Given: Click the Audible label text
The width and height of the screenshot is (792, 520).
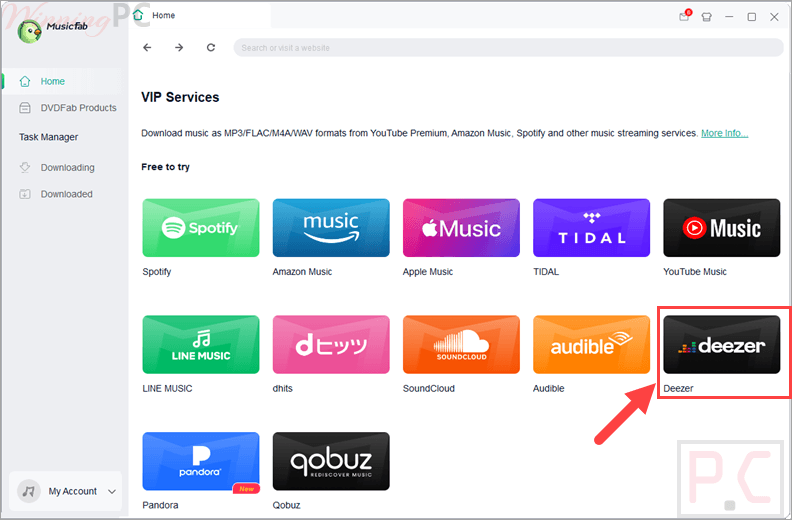Looking at the screenshot, I should tap(549, 389).
